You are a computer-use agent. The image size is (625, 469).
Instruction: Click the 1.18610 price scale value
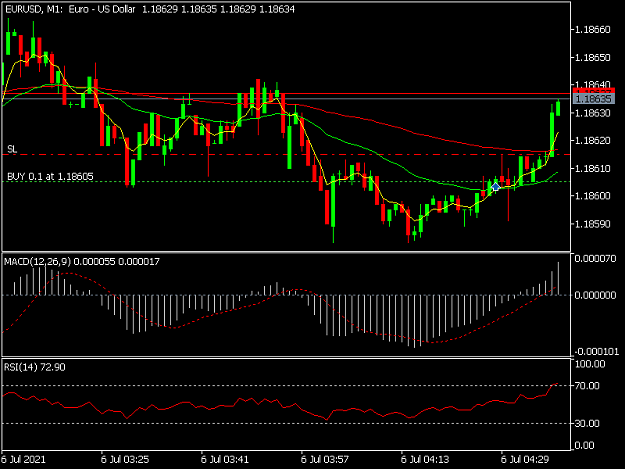[x=593, y=169]
